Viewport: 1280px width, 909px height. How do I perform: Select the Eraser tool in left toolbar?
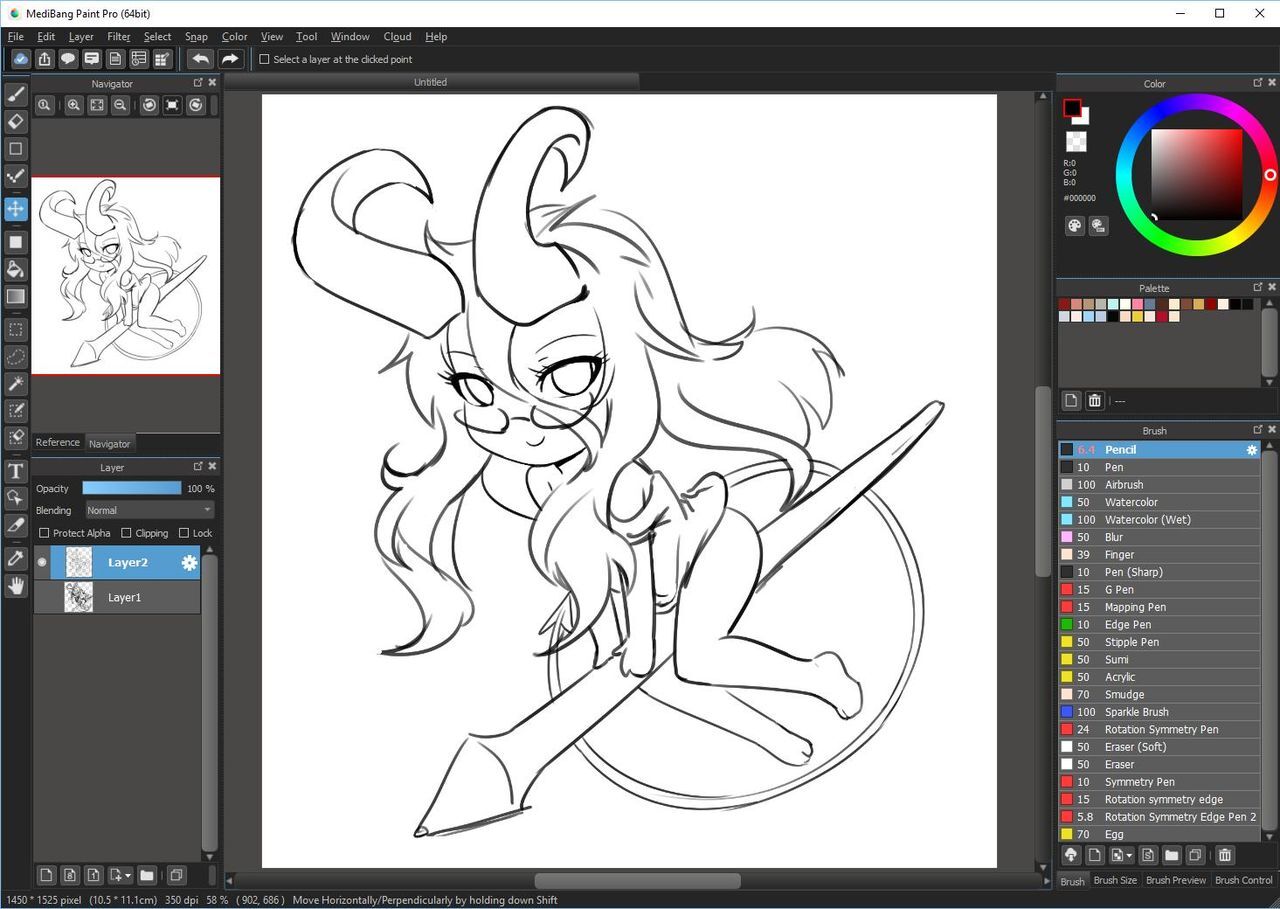click(x=16, y=122)
